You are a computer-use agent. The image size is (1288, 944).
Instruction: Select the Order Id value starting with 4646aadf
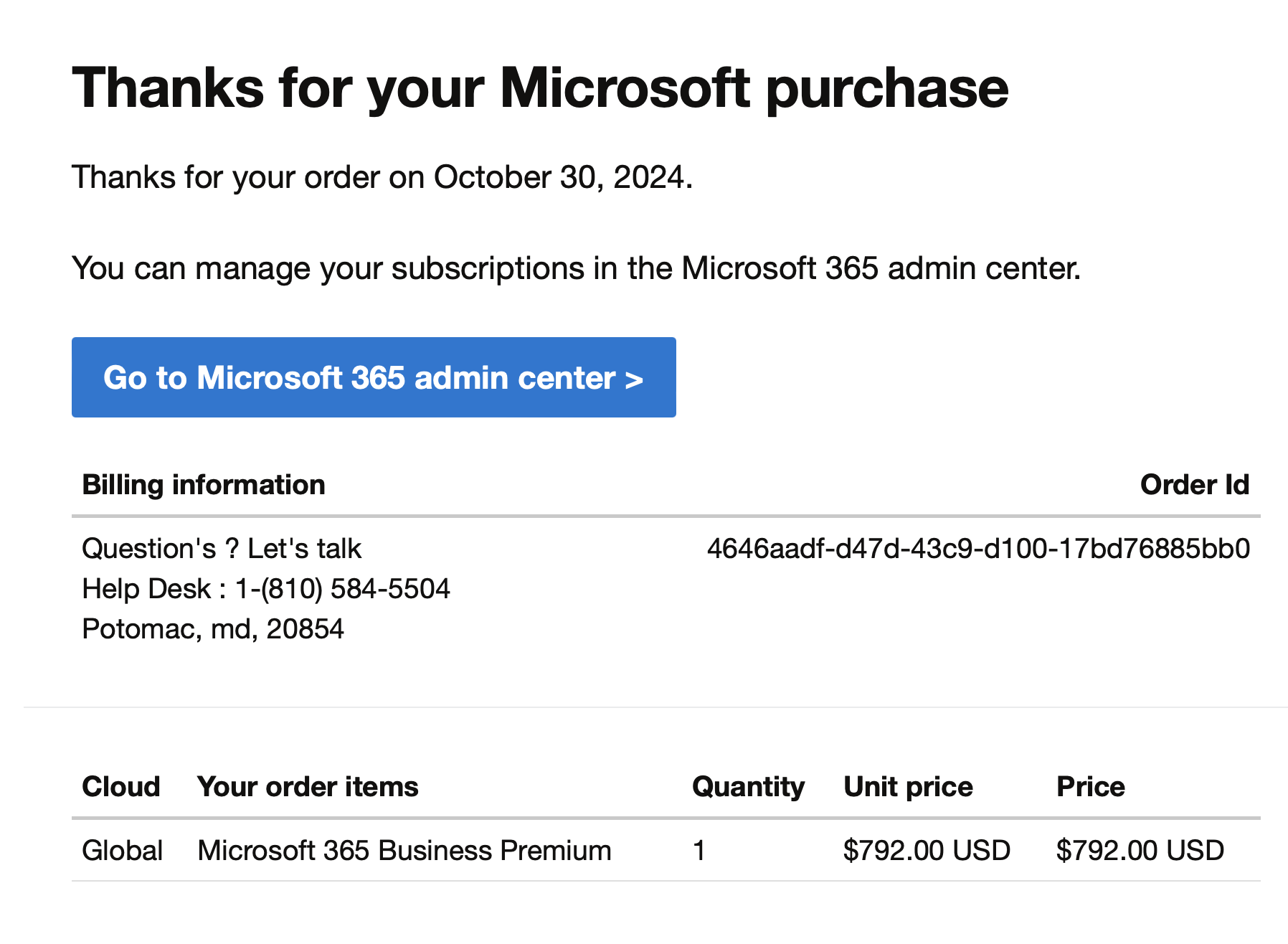(x=977, y=547)
